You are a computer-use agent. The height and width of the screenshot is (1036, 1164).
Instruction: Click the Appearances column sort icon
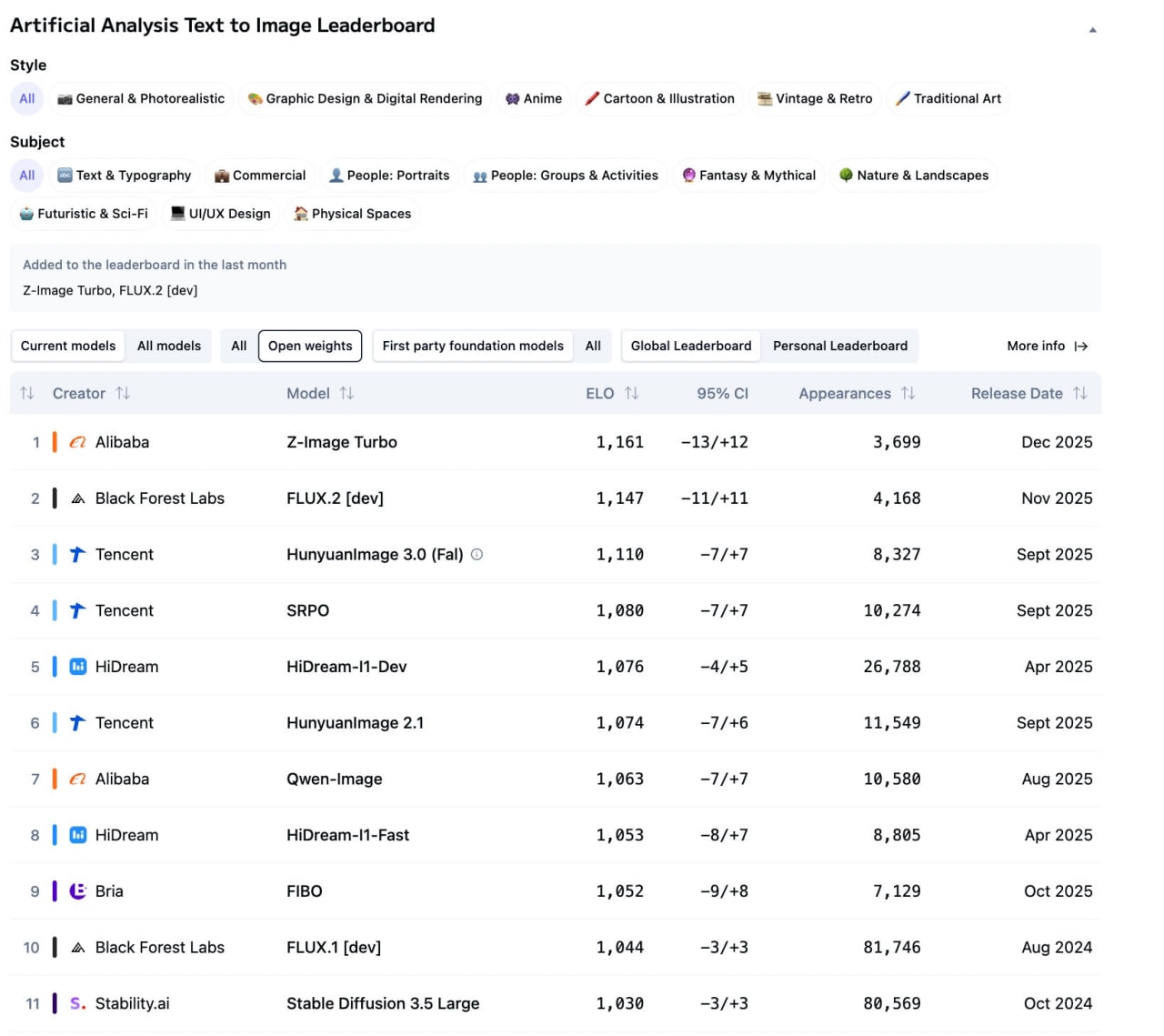908,393
